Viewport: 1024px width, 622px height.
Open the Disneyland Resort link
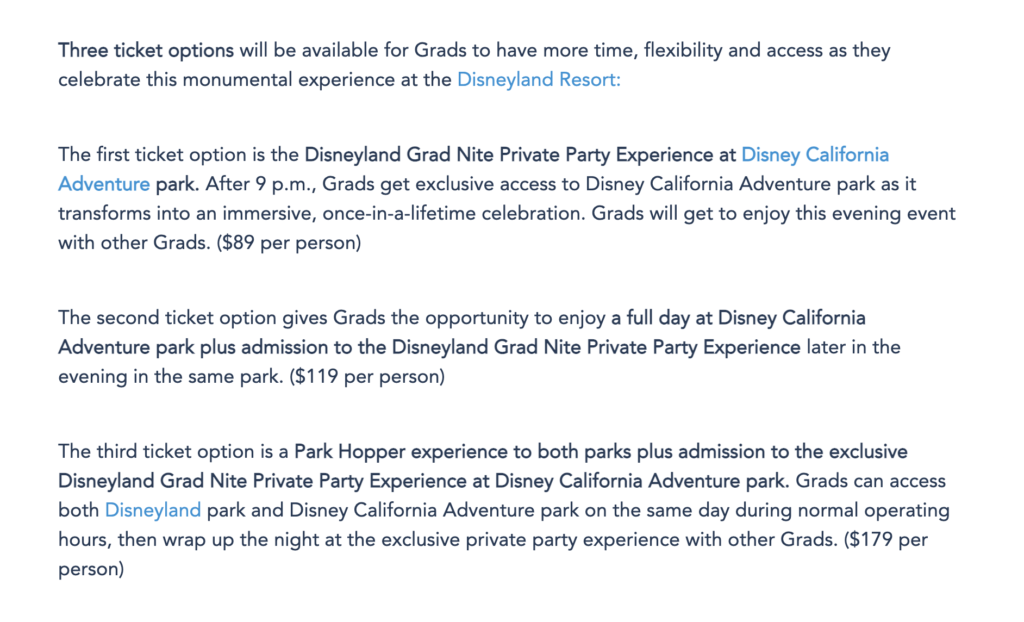coord(538,80)
